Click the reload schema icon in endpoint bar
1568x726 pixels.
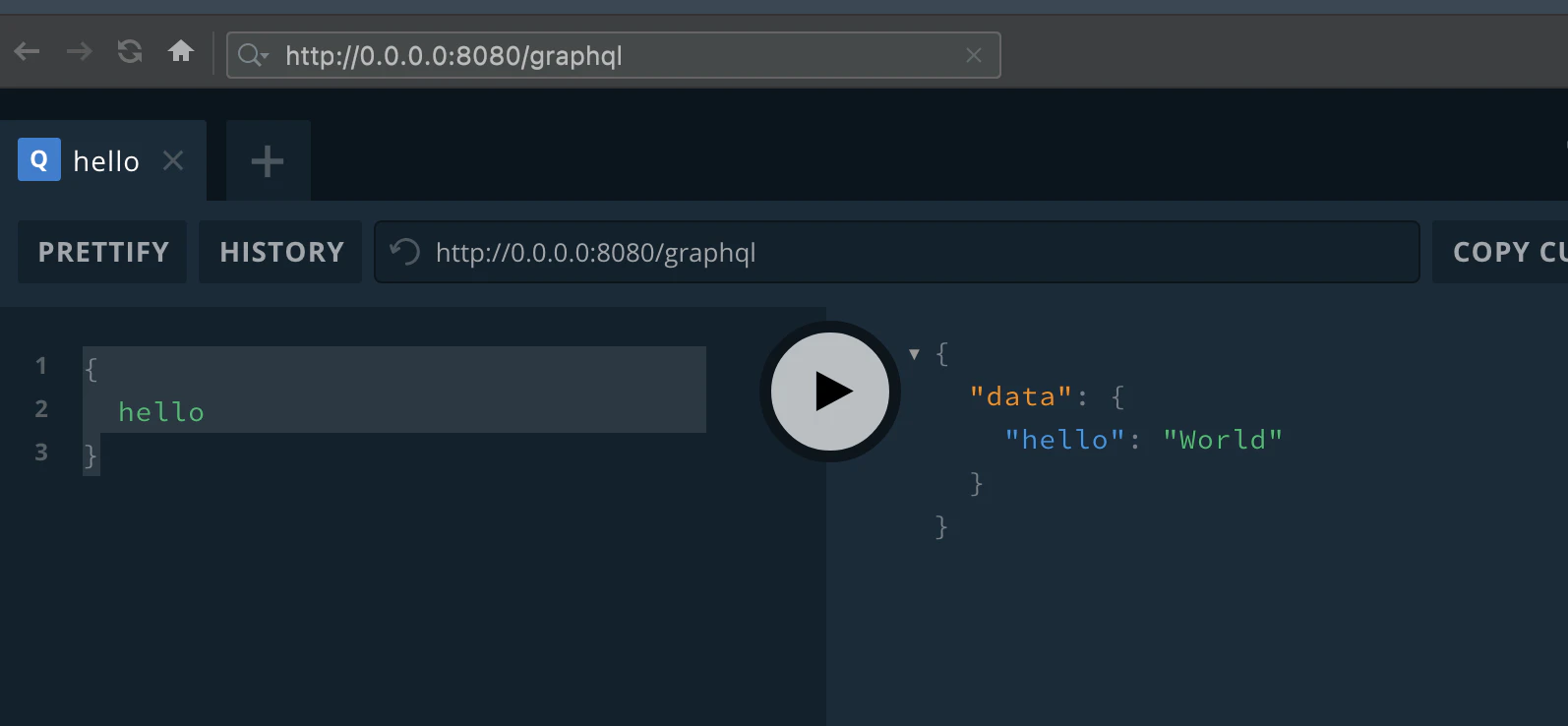tap(404, 253)
